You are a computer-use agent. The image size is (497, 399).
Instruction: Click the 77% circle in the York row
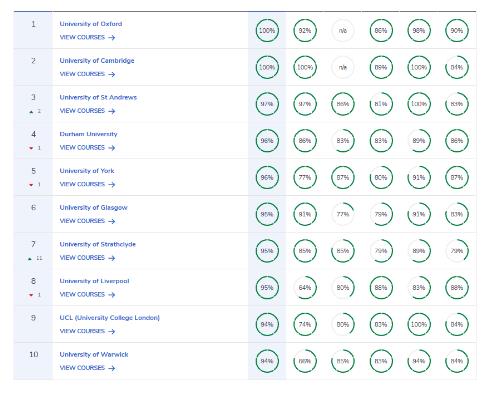tap(305, 177)
